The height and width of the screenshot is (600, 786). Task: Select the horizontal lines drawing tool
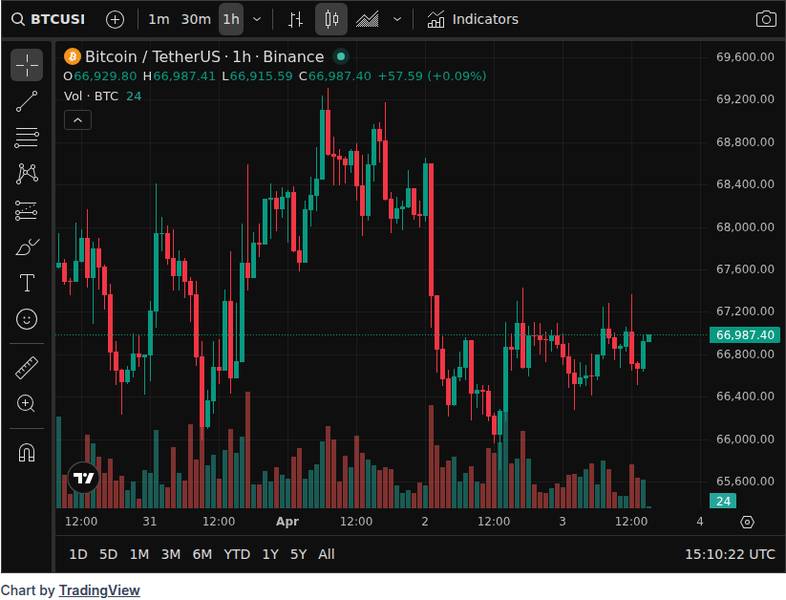[x=27, y=138]
